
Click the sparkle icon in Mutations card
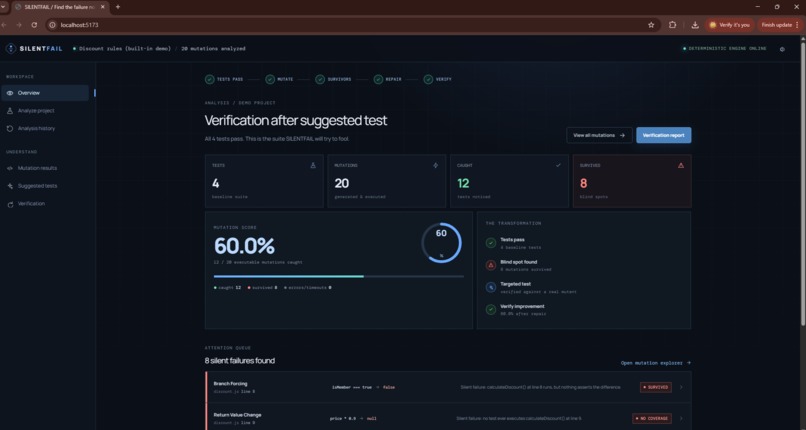[x=435, y=165]
